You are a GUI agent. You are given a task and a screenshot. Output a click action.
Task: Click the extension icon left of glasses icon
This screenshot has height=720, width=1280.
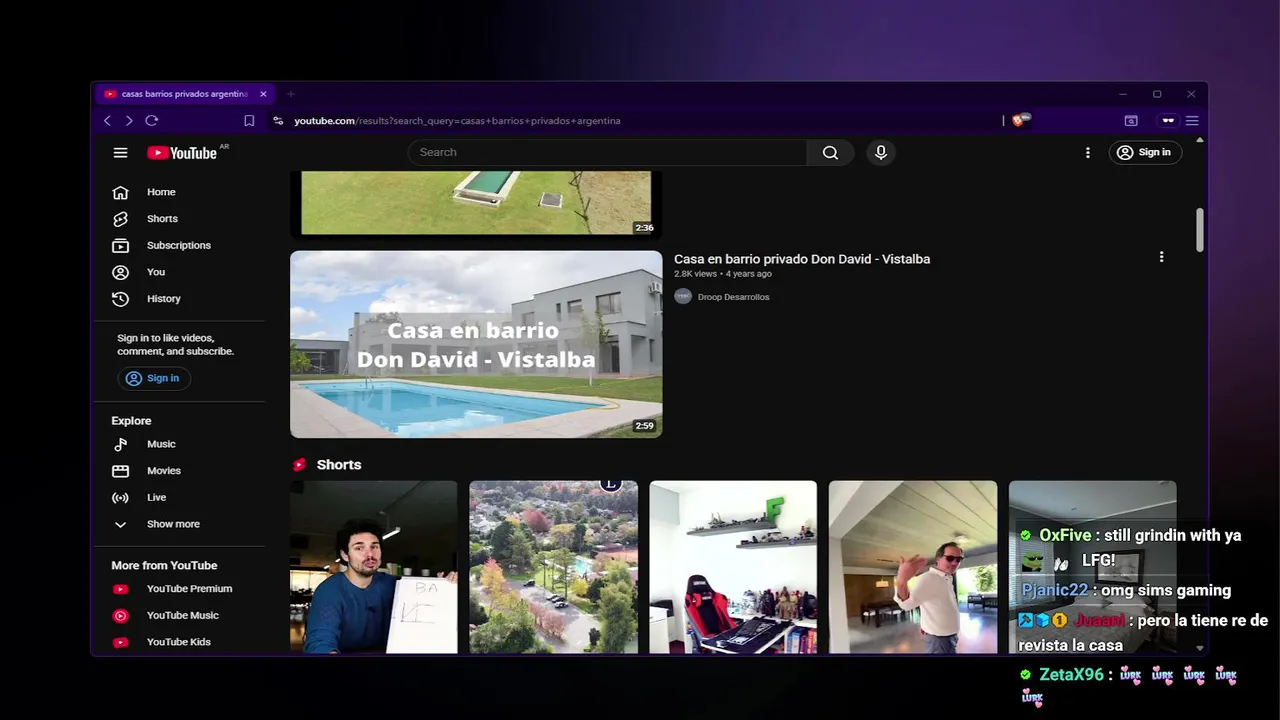(x=1131, y=121)
